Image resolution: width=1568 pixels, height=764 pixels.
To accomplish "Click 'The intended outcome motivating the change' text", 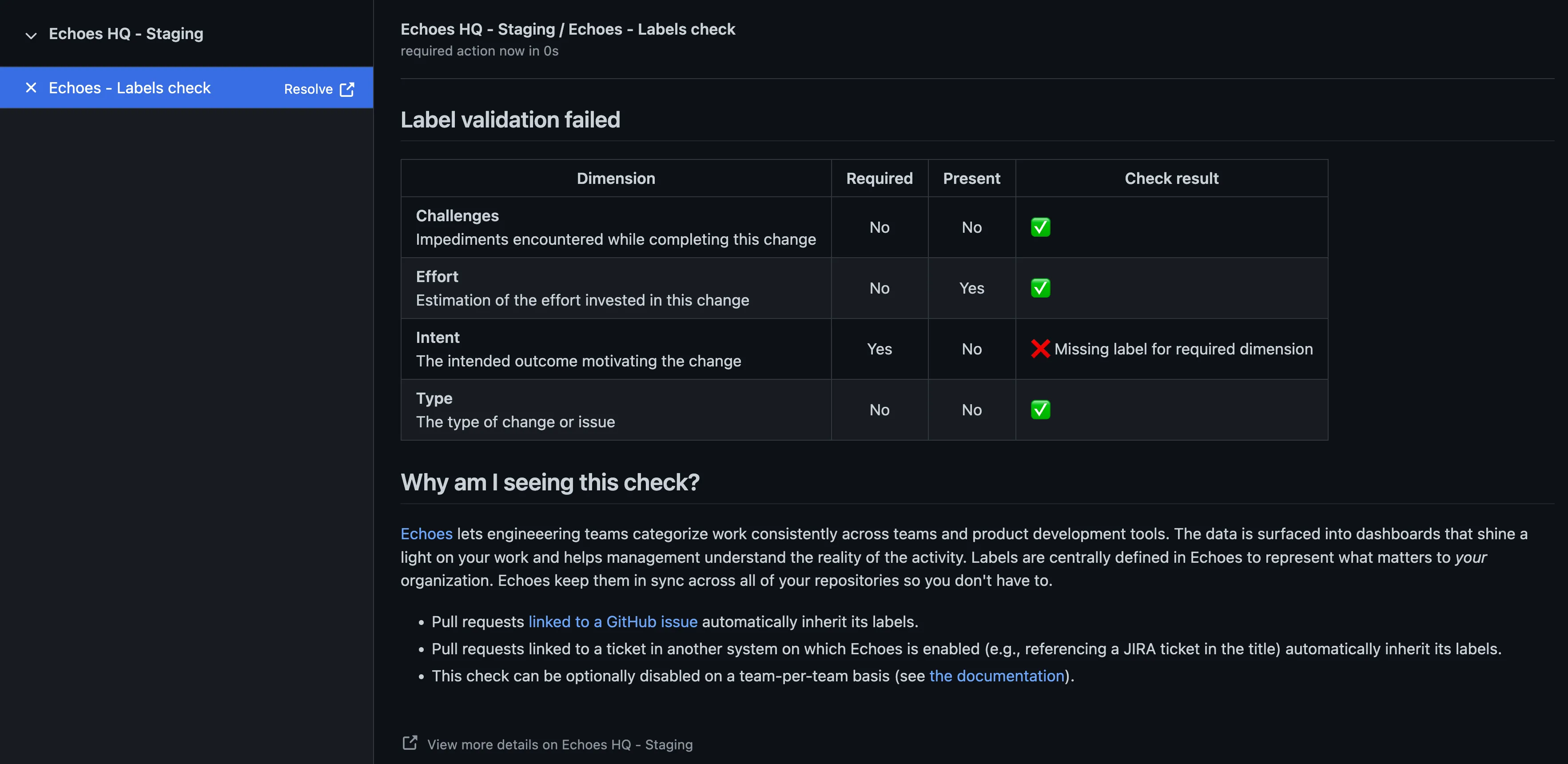I will pos(578,361).
